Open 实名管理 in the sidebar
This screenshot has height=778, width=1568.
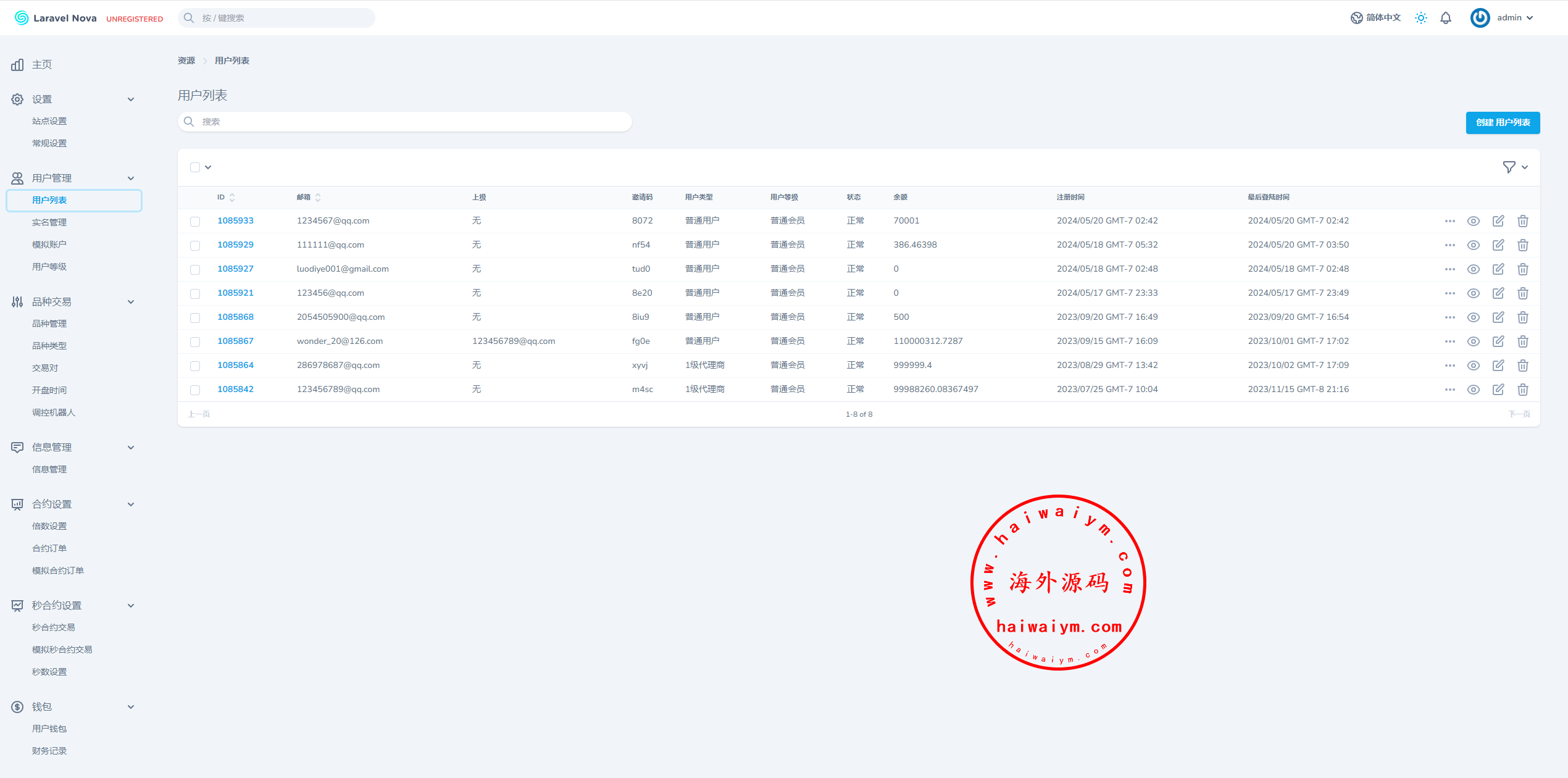49,222
